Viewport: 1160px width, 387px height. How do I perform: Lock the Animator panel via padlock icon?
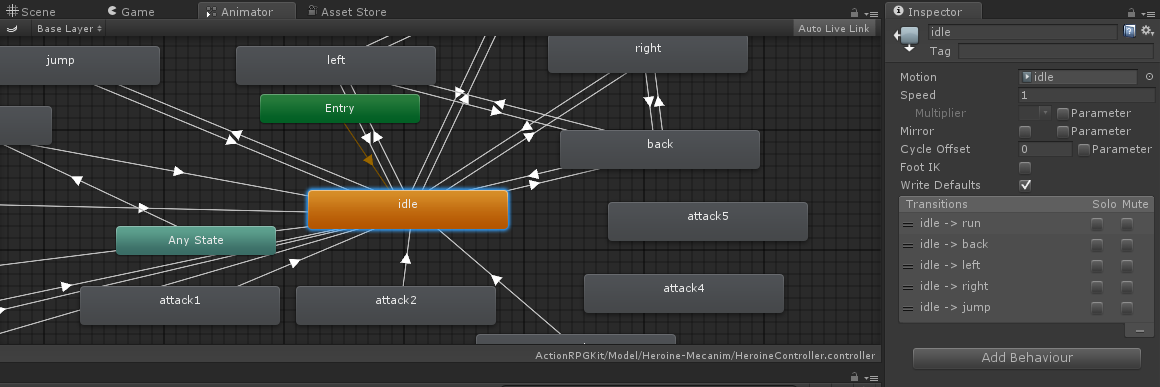(854, 13)
